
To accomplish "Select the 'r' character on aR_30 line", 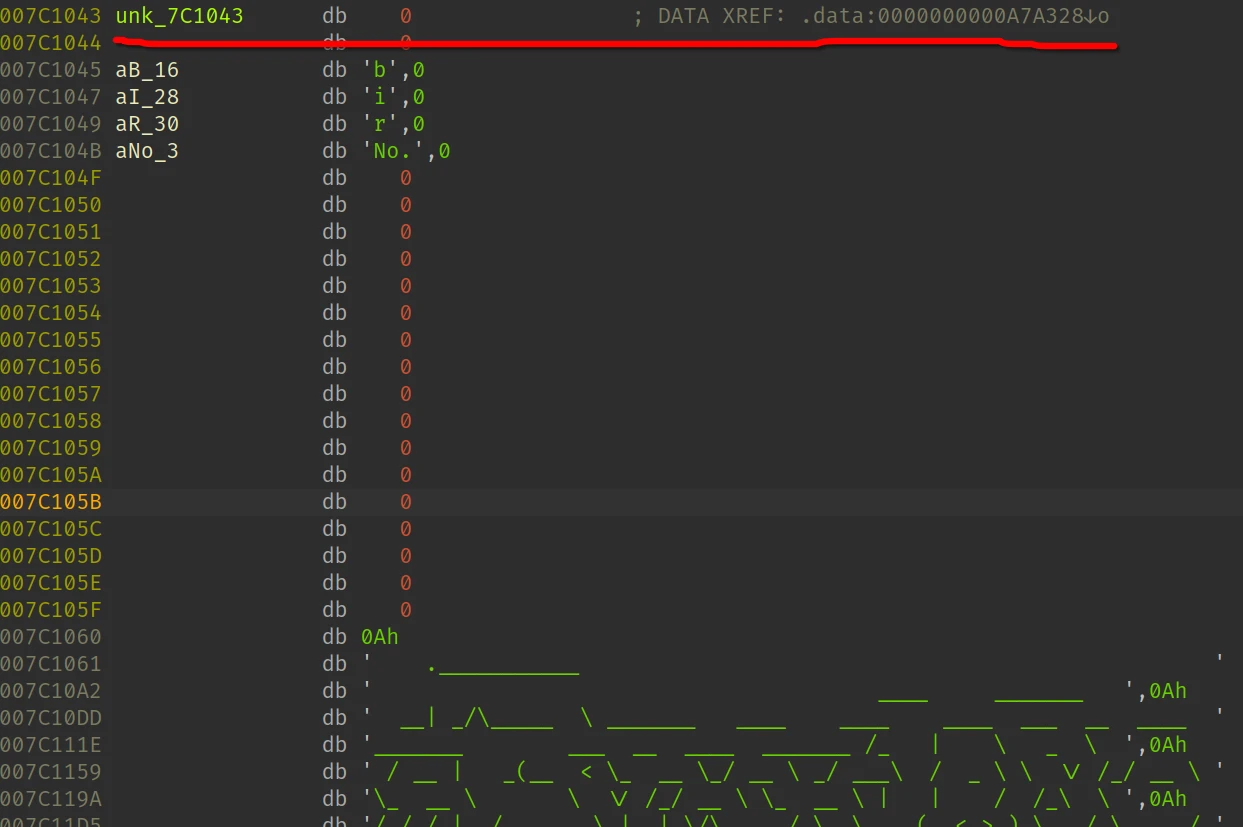I will [x=379, y=124].
